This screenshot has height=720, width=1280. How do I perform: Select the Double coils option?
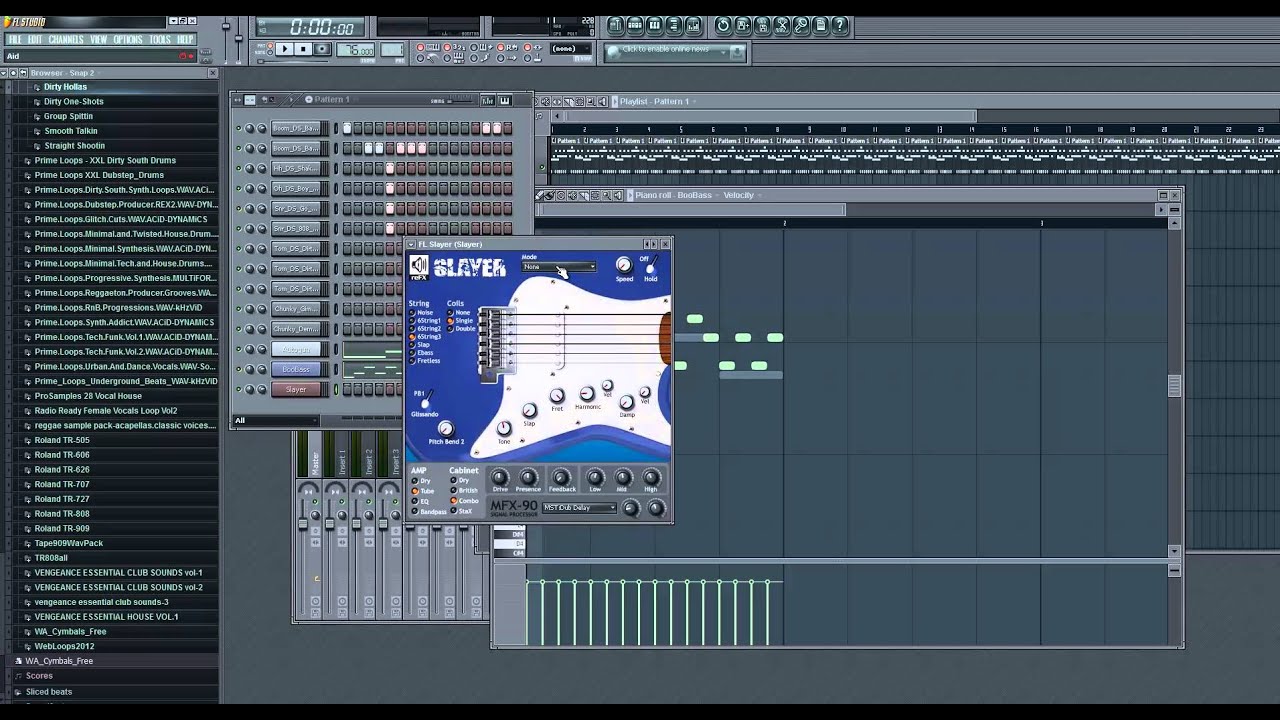(462, 329)
